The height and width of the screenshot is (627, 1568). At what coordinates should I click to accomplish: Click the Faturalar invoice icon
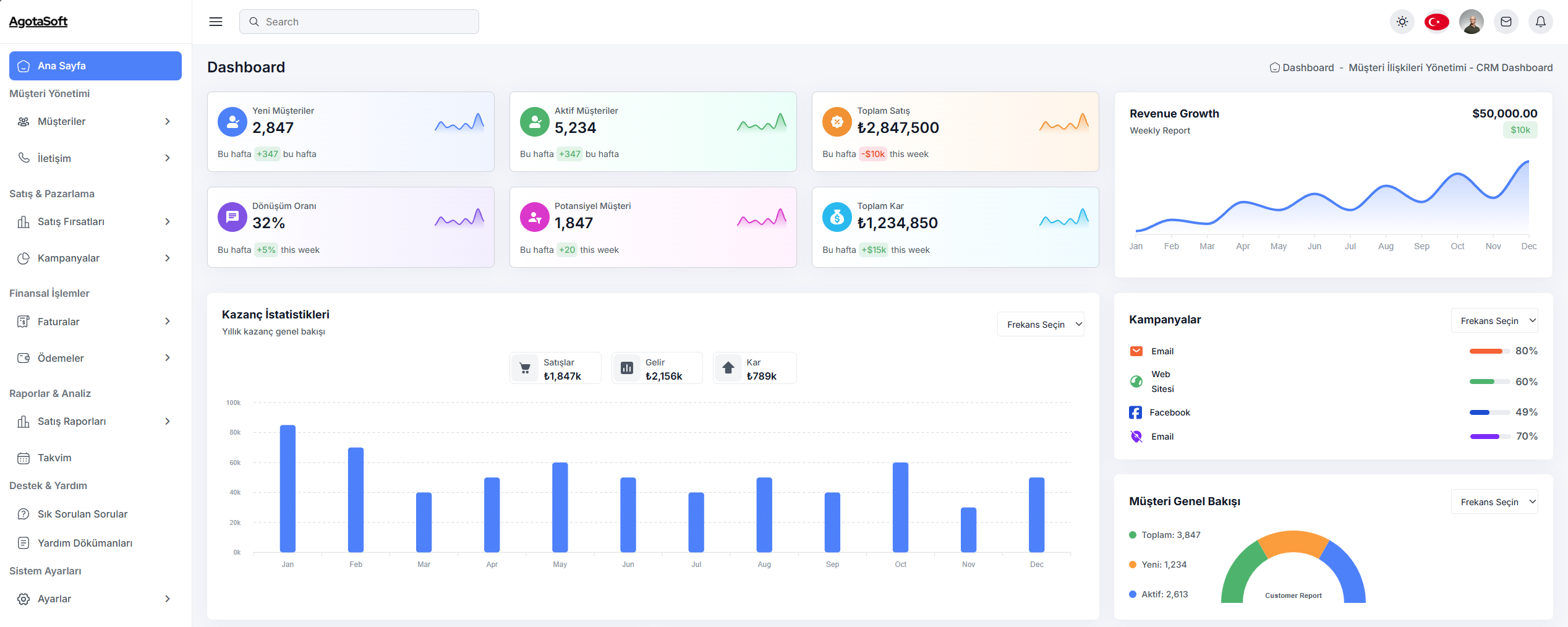23,322
